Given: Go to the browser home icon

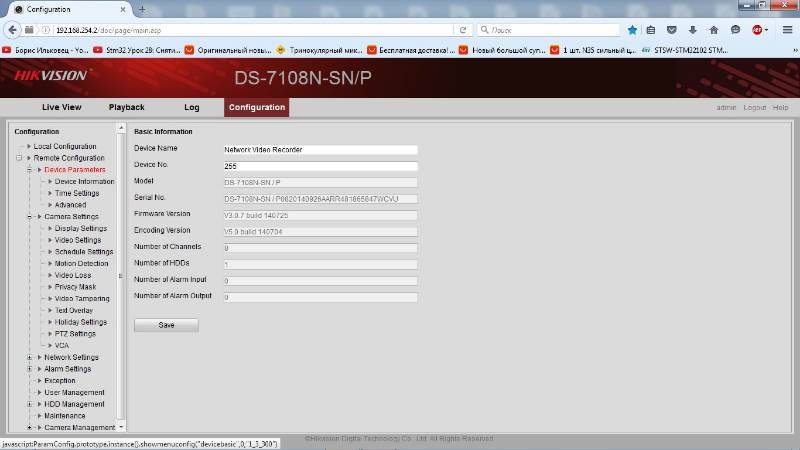Looking at the screenshot, I should 714,30.
